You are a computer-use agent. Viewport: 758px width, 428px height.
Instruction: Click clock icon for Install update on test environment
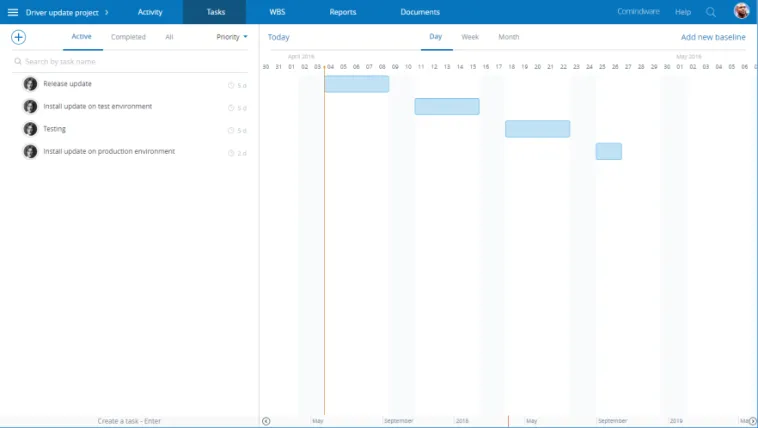pyautogui.click(x=231, y=108)
